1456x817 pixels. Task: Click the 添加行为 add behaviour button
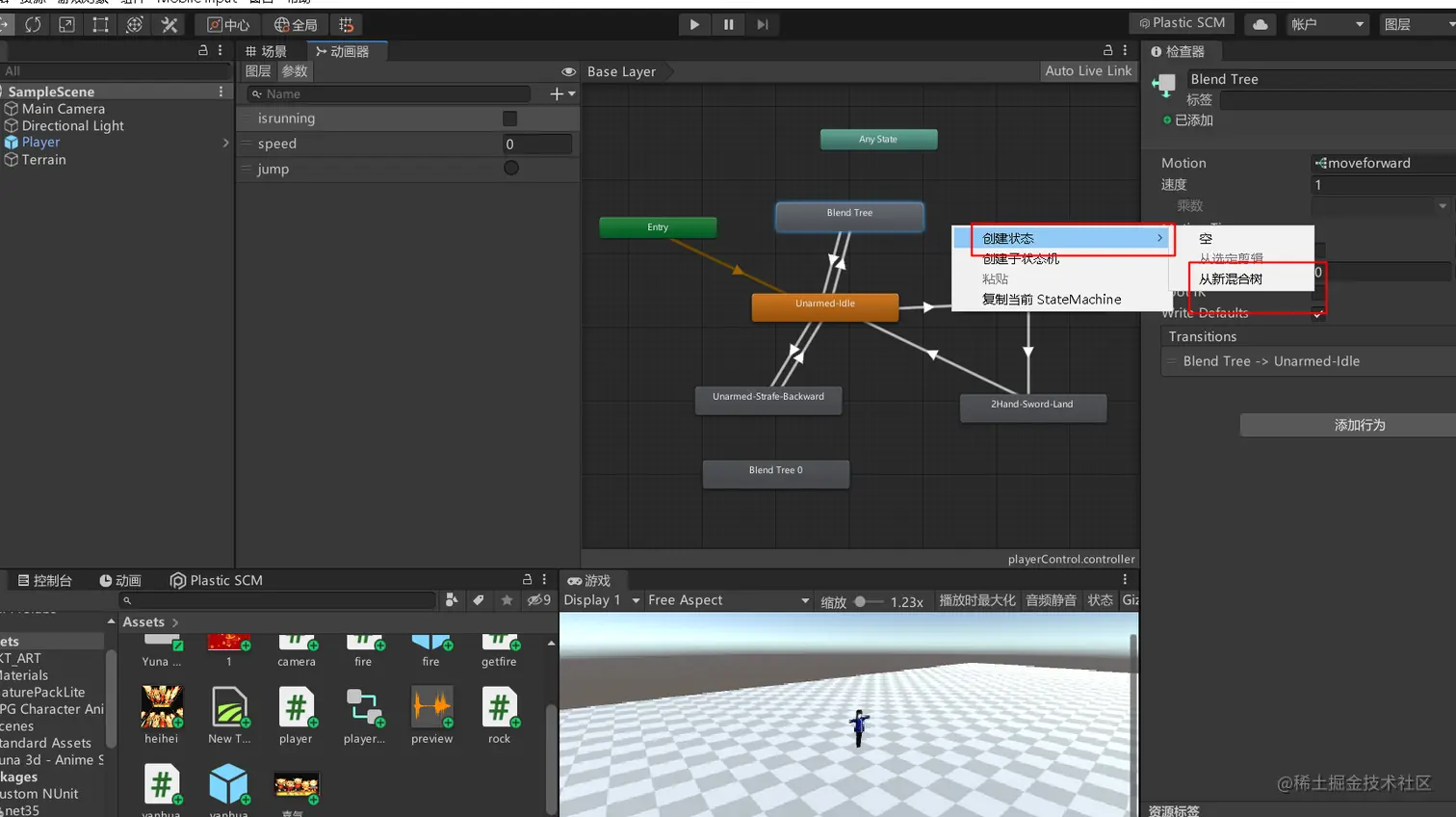[x=1348, y=425]
